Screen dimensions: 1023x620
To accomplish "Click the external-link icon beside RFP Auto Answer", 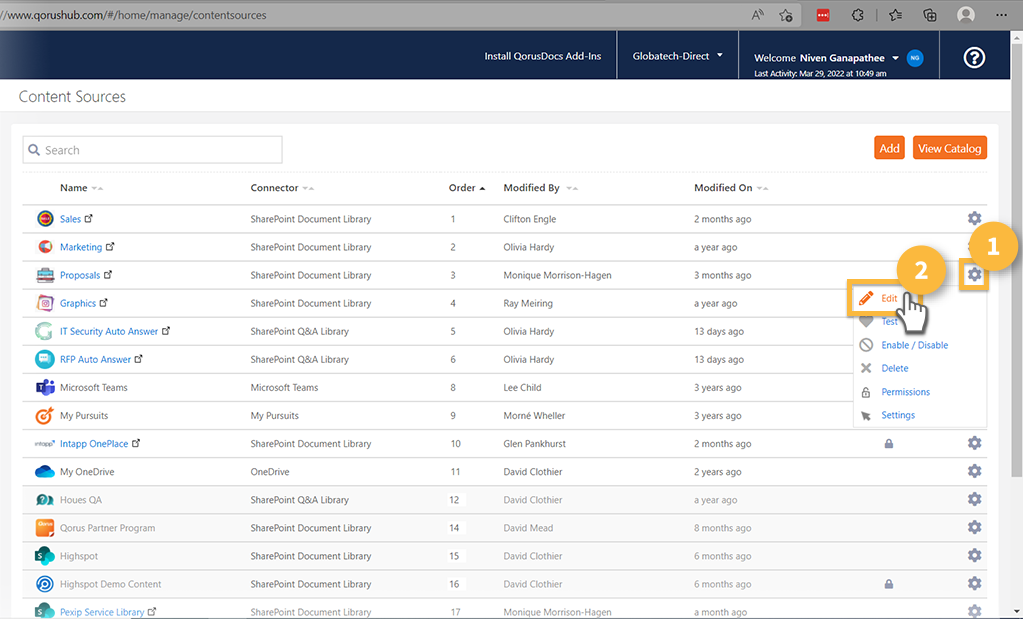I will [139, 359].
